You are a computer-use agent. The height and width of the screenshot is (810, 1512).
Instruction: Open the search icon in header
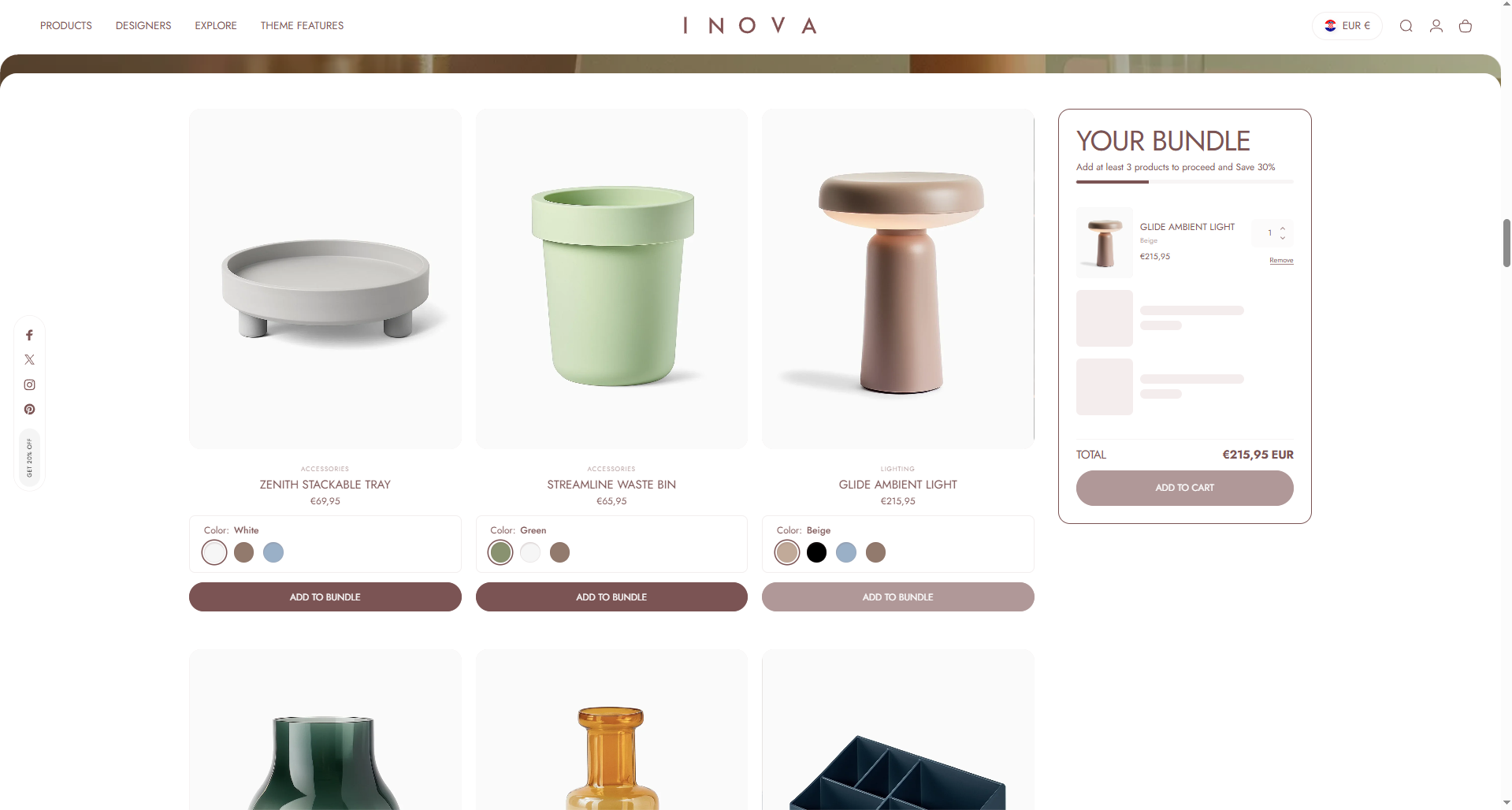click(1406, 26)
